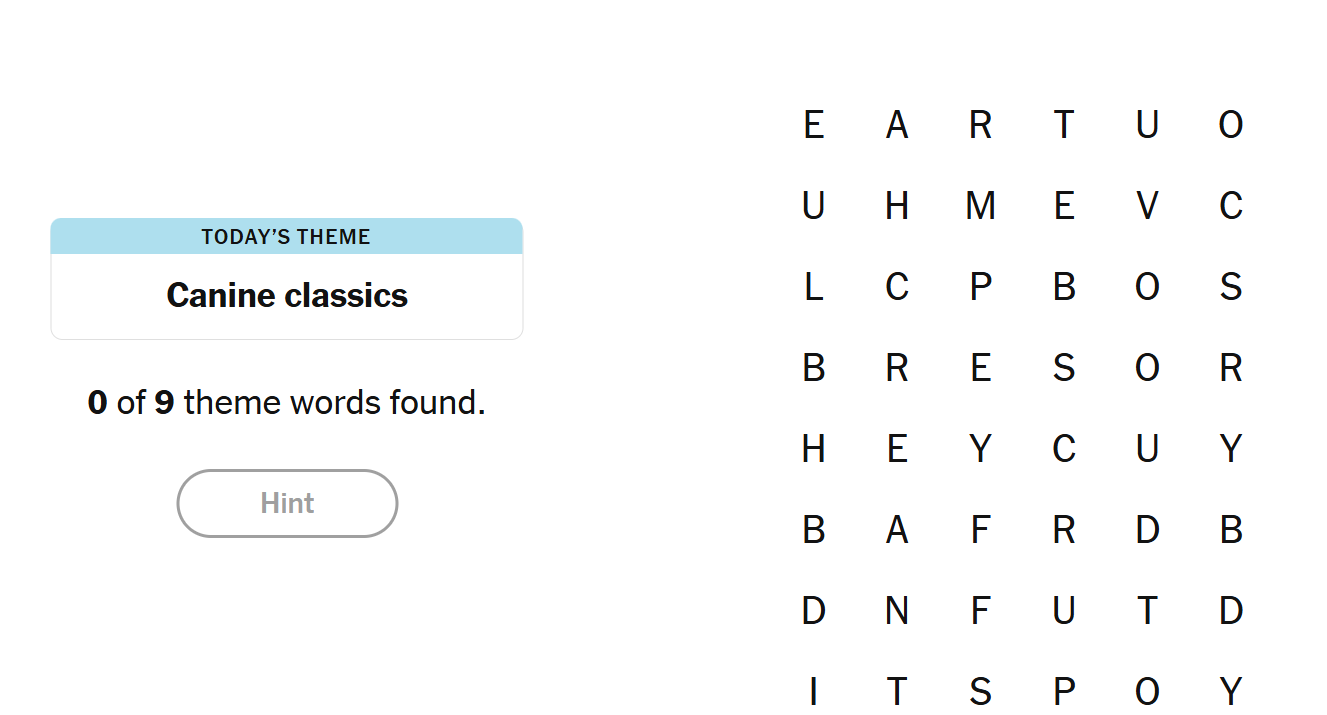The height and width of the screenshot is (715, 1327).
Task: Select the letter Y in the bottom row
Action: tap(1231, 691)
